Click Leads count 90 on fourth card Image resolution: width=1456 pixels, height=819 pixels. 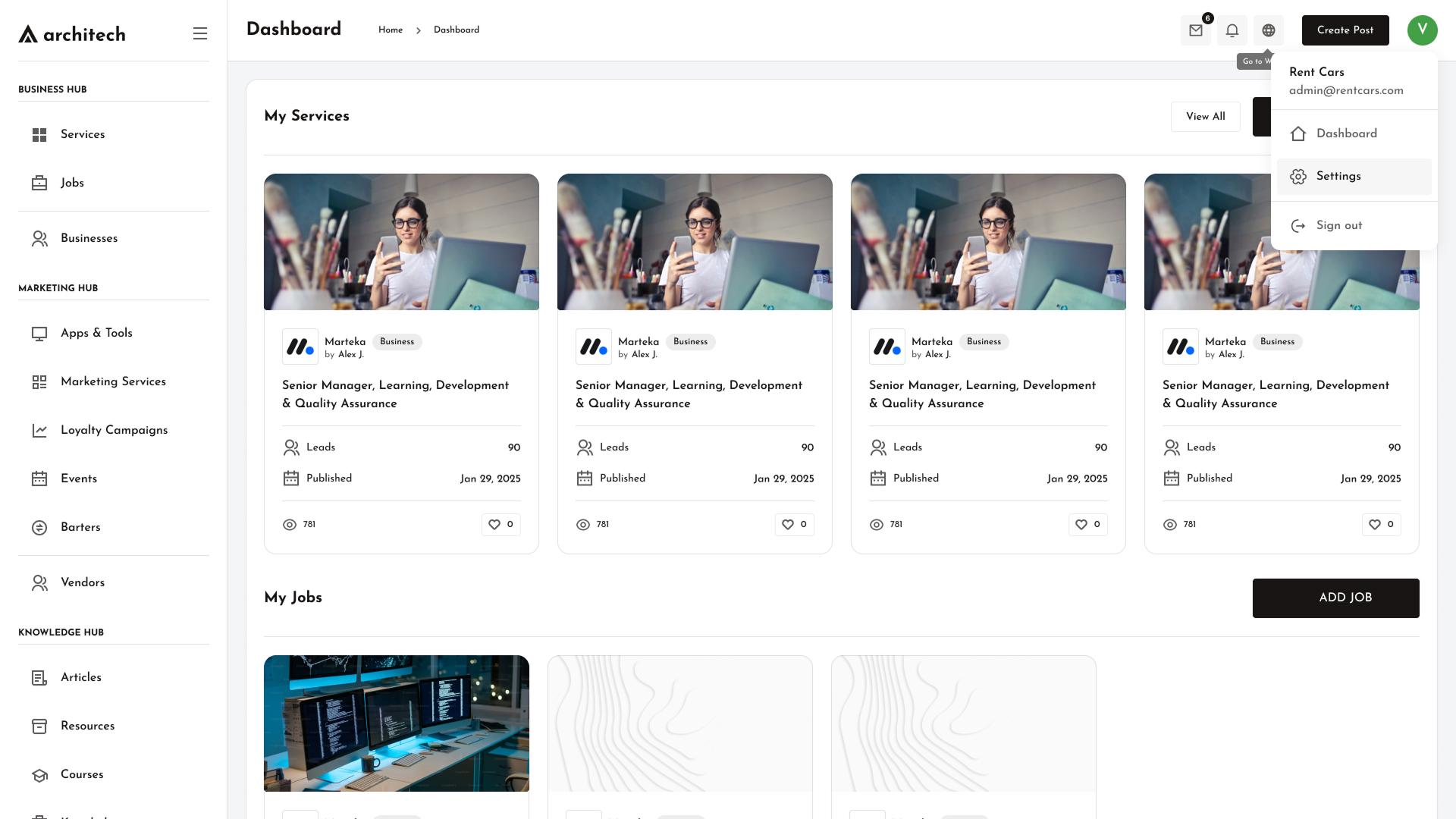(x=1395, y=448)
